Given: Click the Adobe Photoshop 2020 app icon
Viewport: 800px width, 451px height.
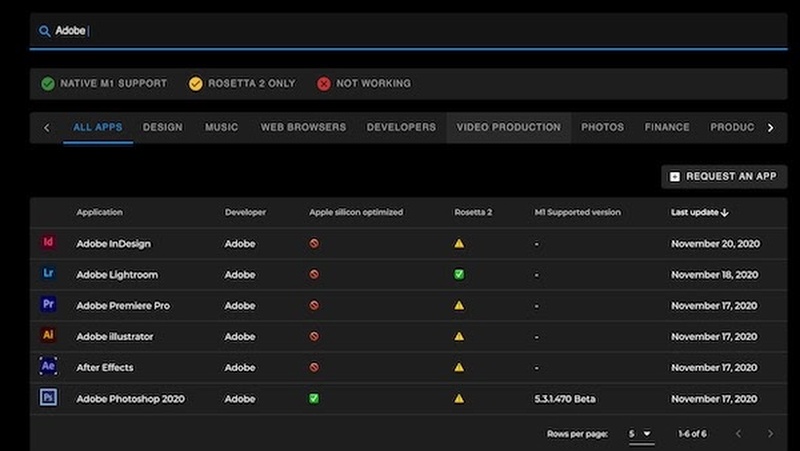Looking at the screenshot, I should pos(48,398).
